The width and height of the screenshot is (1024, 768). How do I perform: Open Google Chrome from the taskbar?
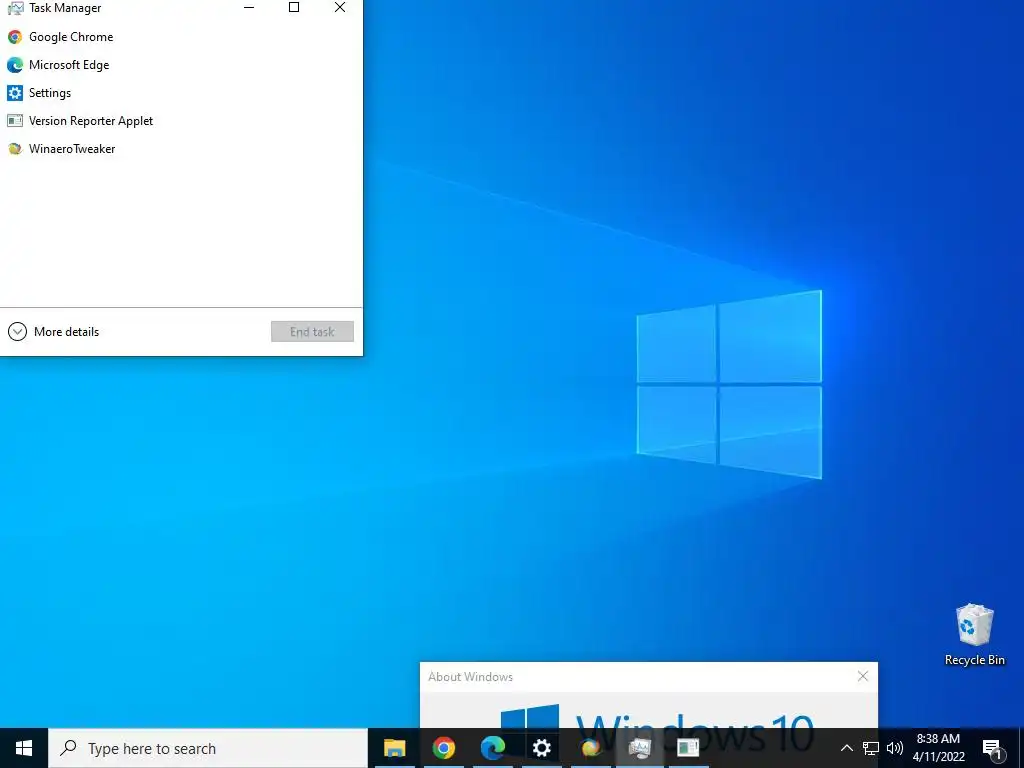(x=443, y=748)
